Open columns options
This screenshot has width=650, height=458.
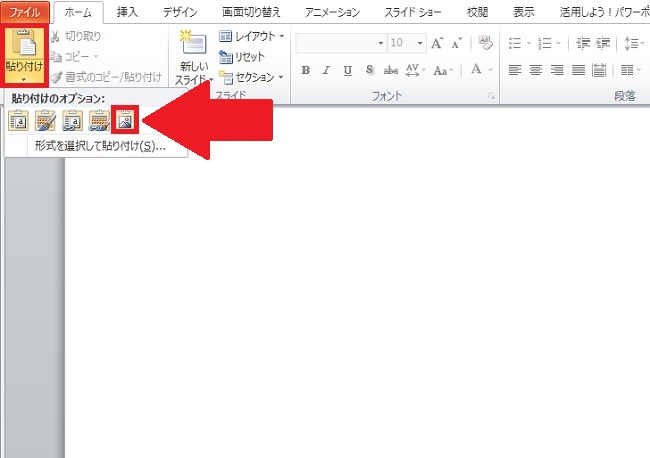click(x=631, y=70)
